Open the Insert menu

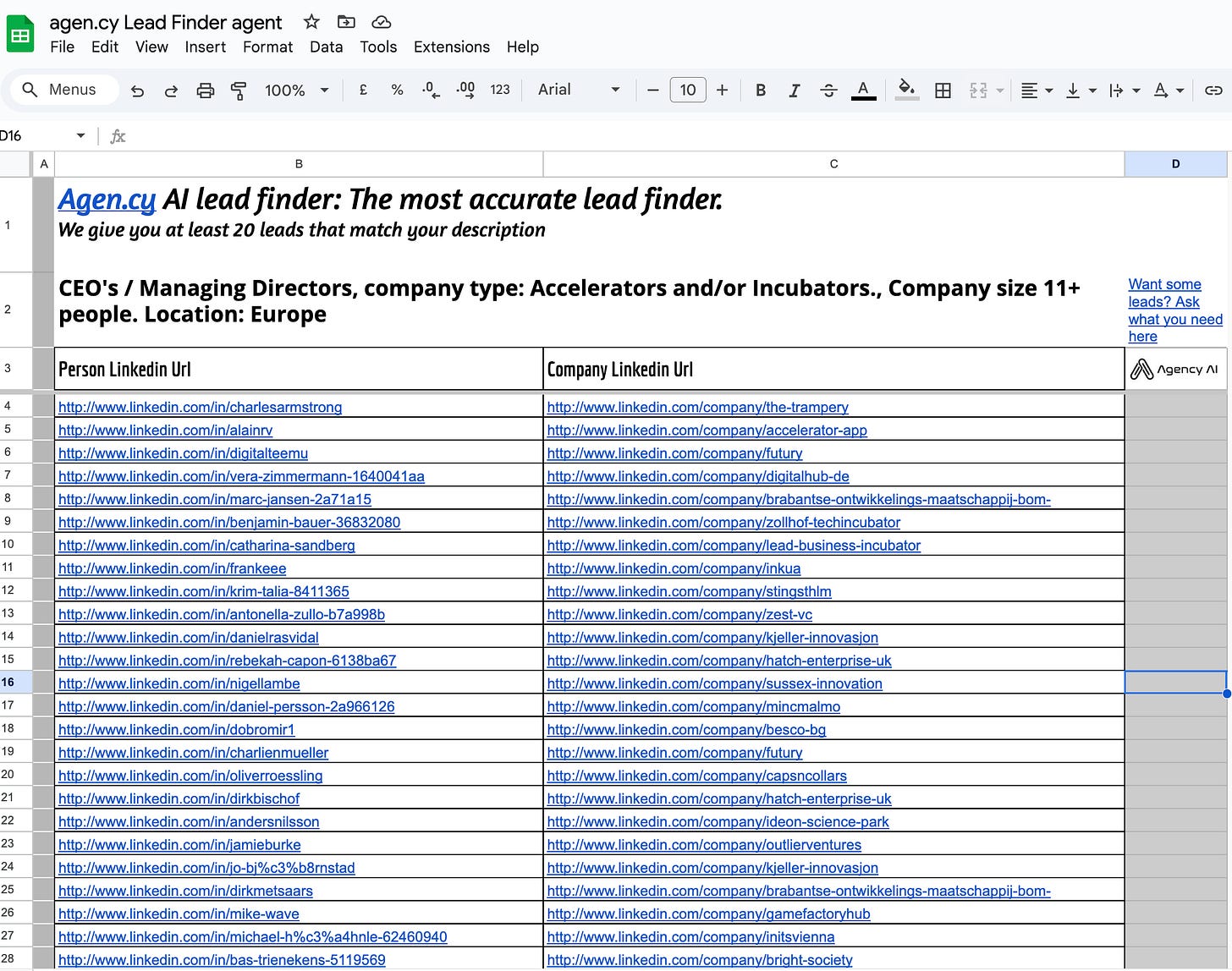click(x=206, y=47)
